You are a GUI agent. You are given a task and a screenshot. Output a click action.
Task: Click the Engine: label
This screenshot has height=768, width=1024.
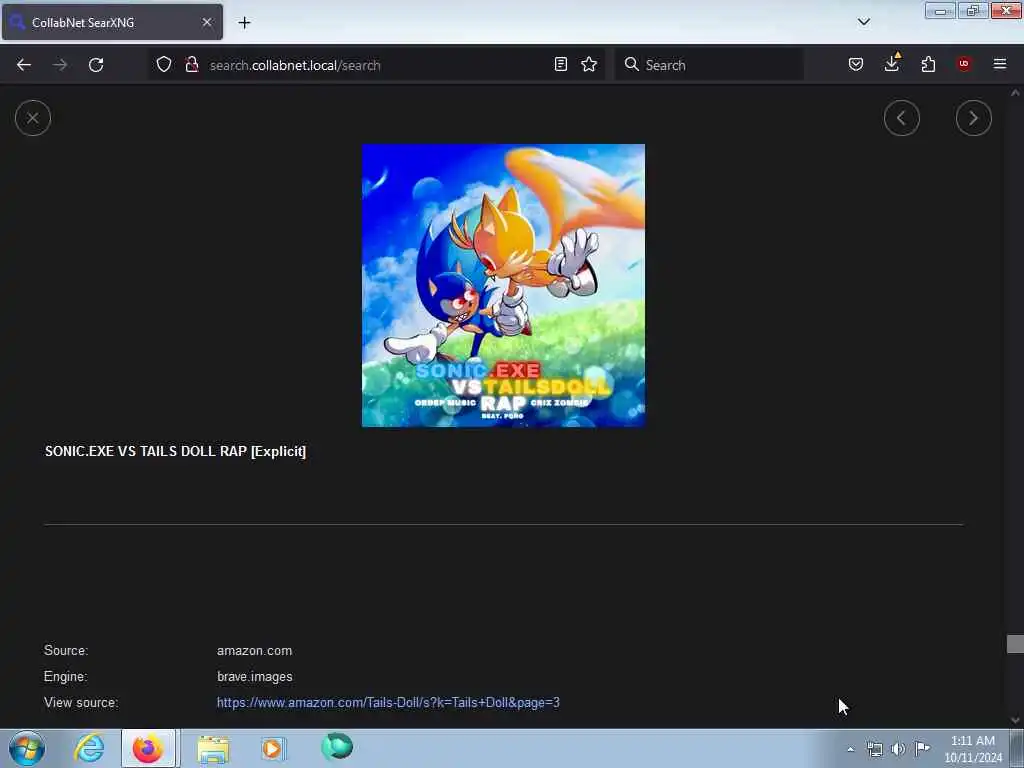[x=65, y=677]
